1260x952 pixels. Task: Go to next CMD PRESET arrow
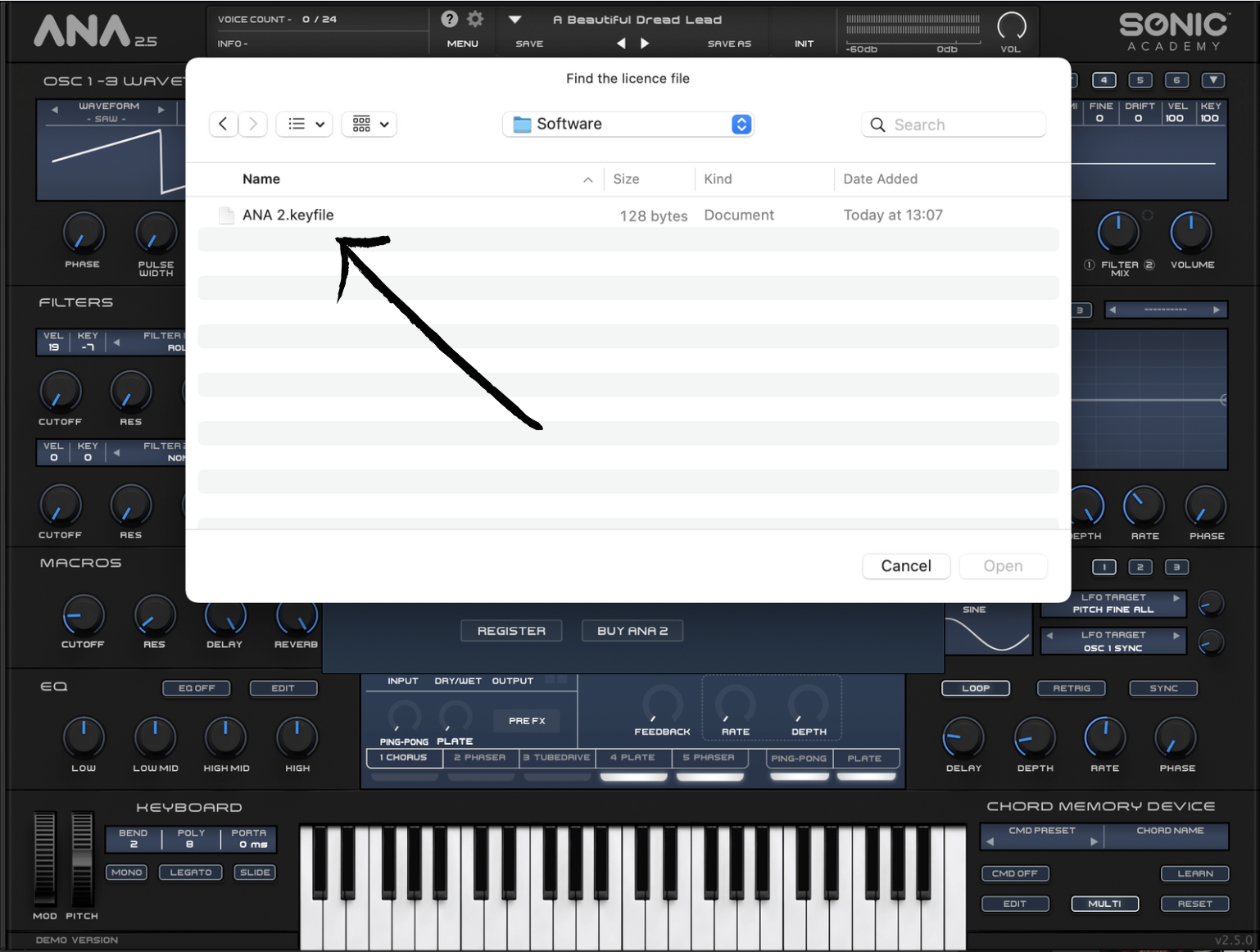(x=1094, y=841)
